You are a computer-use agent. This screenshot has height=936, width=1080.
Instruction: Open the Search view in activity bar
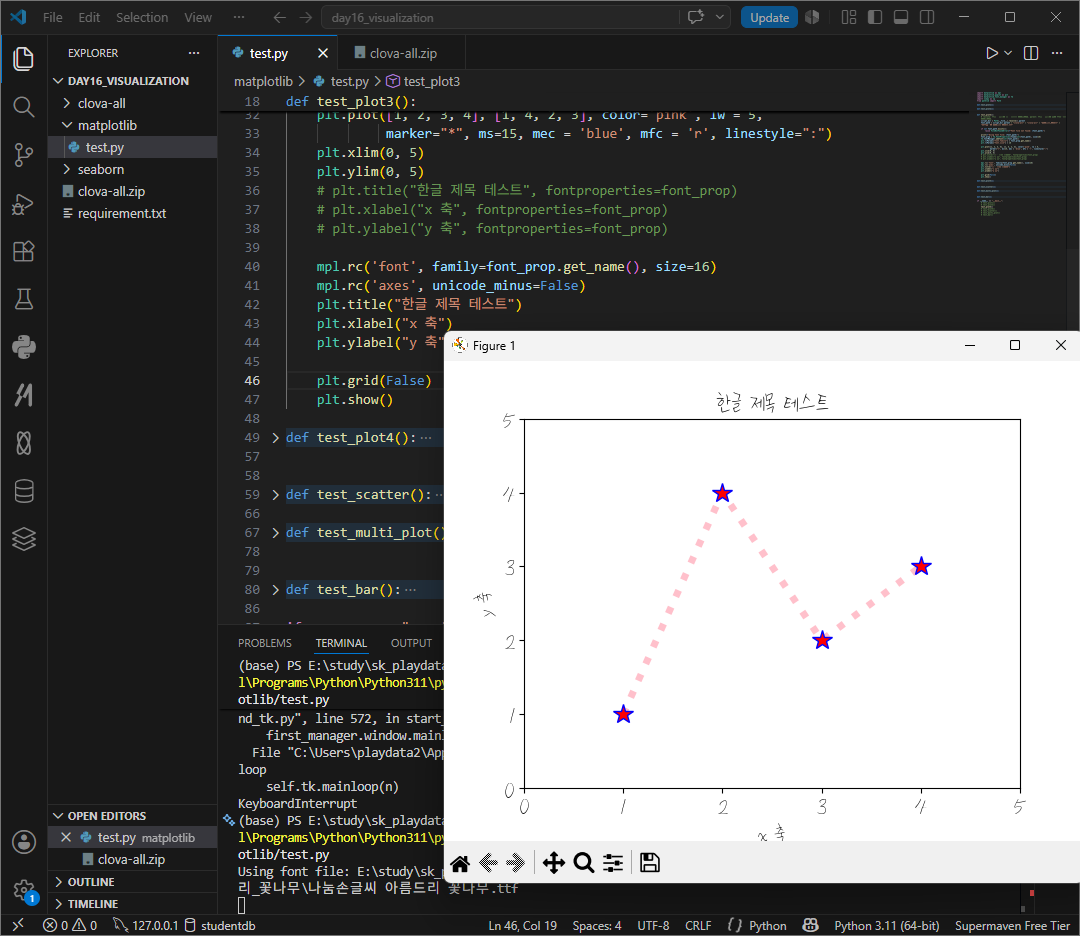(x=23, y=107)
